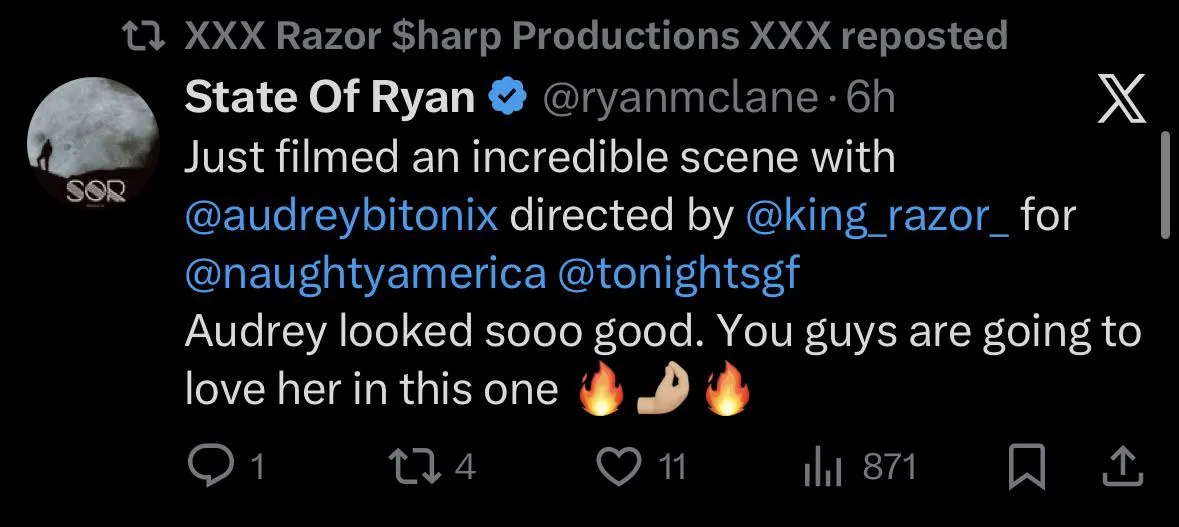Tap the share upload icon
The height and width of the screenshot is (527, 1179).
click(1120, 467)
